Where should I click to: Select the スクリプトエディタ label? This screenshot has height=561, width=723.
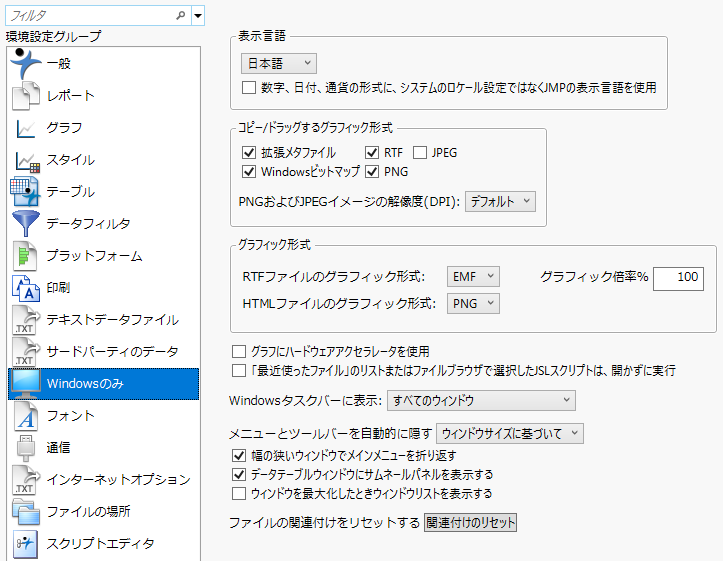101,543
